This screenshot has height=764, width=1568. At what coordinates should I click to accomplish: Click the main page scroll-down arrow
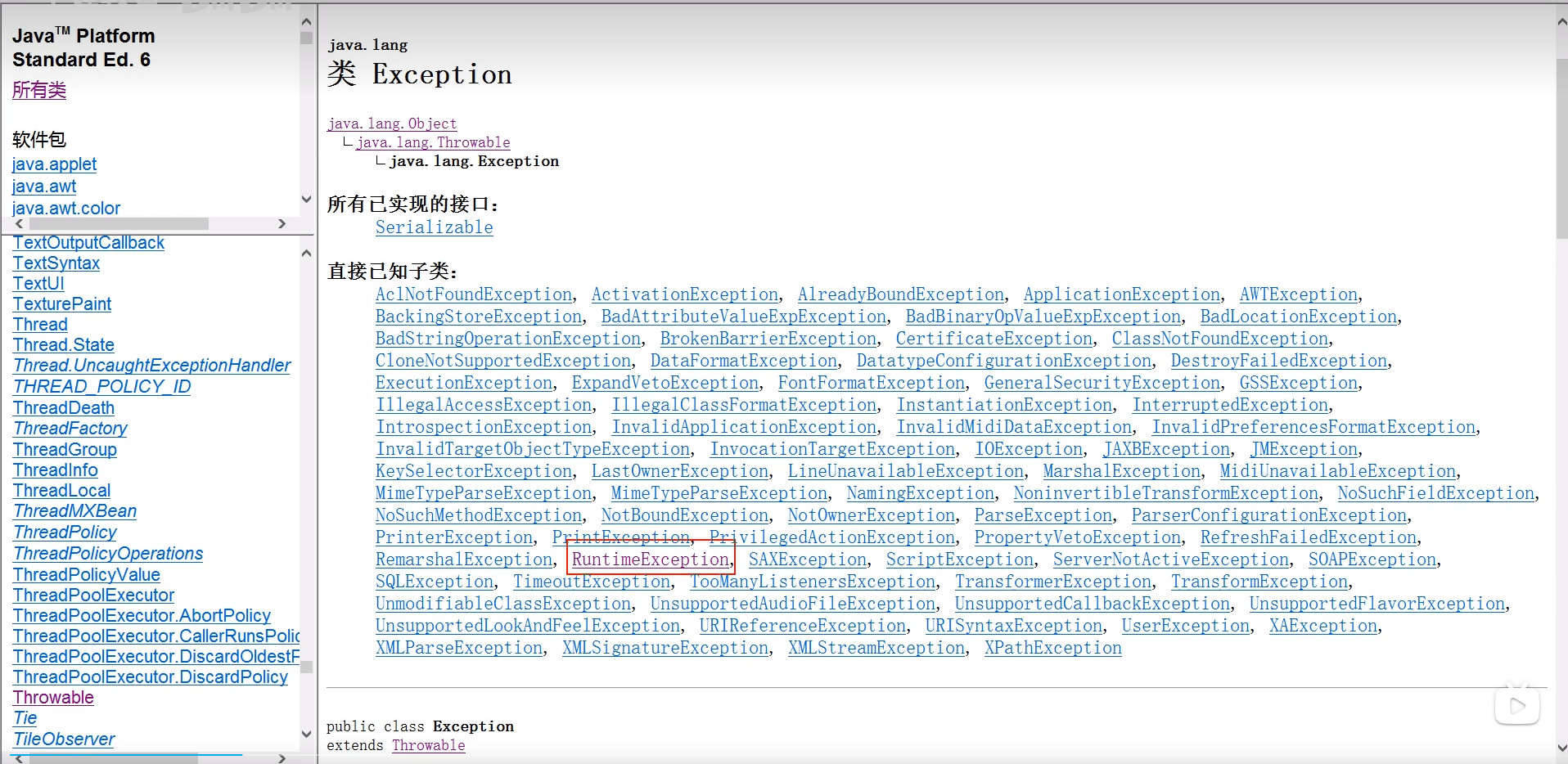(x=1561, y=748)
